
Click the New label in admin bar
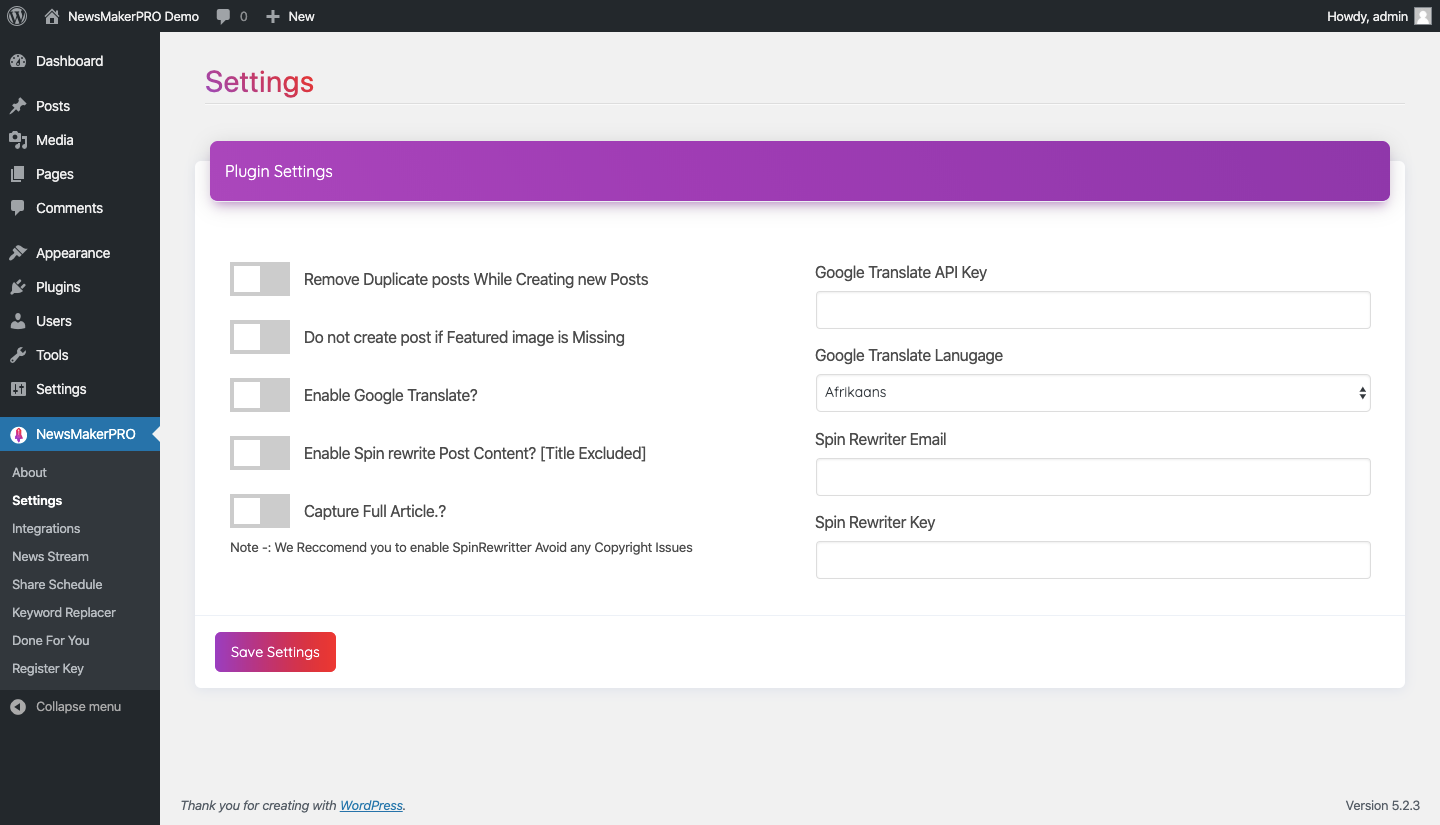tap(301, 16)
